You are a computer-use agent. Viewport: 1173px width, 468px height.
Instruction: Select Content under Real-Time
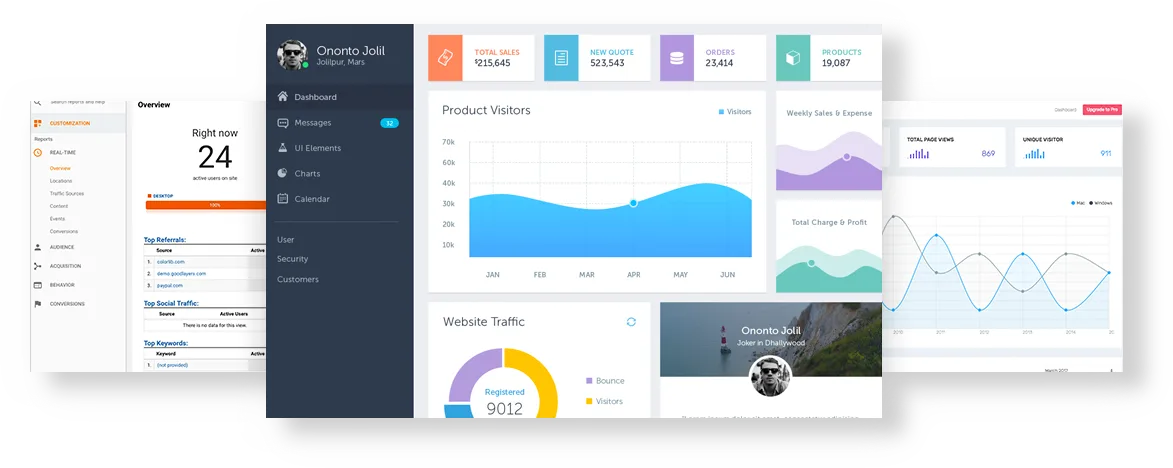tap(59, 206)
